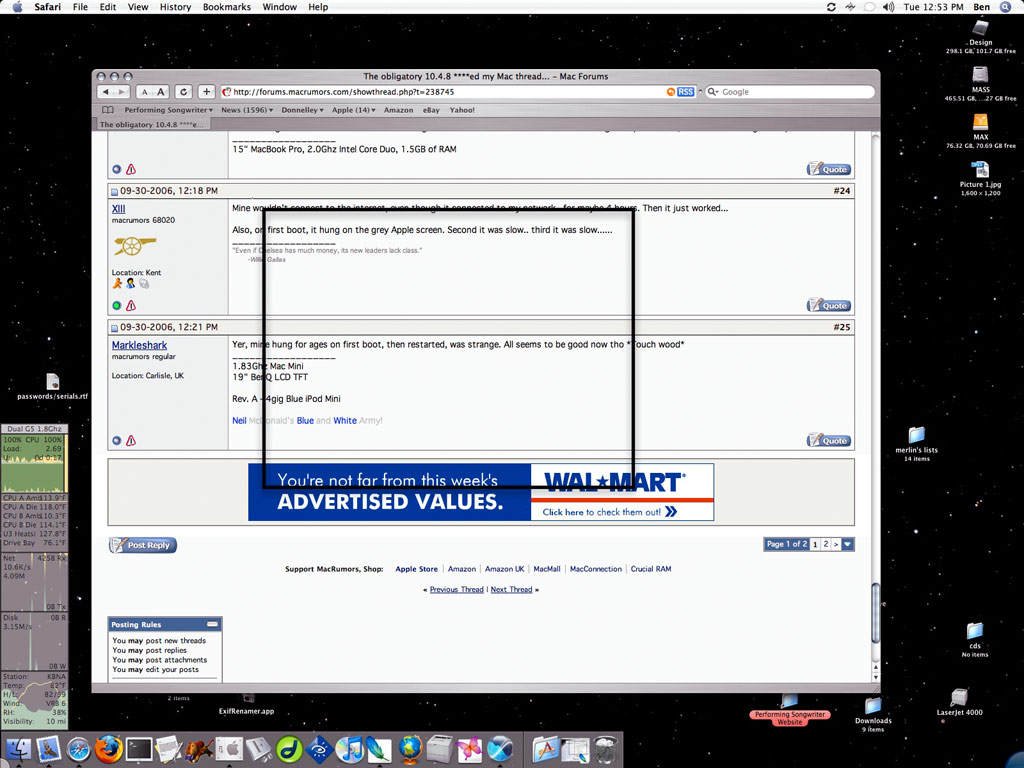Select the LaserJet 4000 desktop printer
Screen dimensions: 1024x768
pyautogui.click(x=959, y=697)
